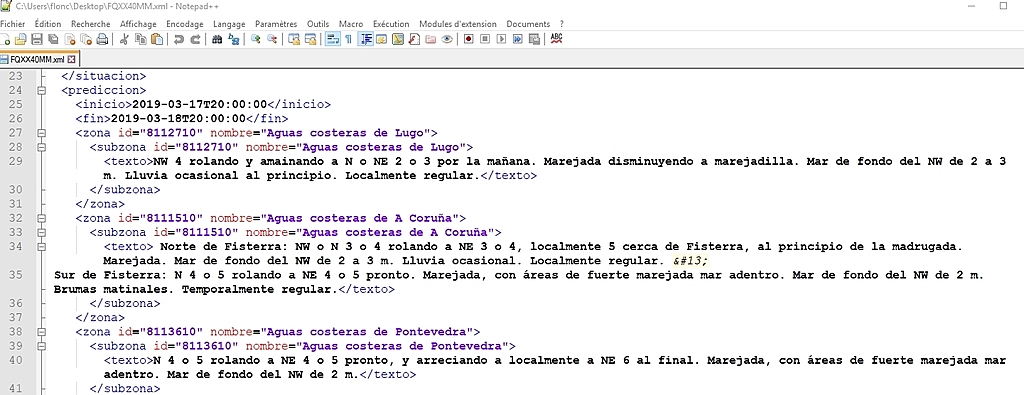
Task: Click the Save file toolbar icon
Action: coord(37,39)
